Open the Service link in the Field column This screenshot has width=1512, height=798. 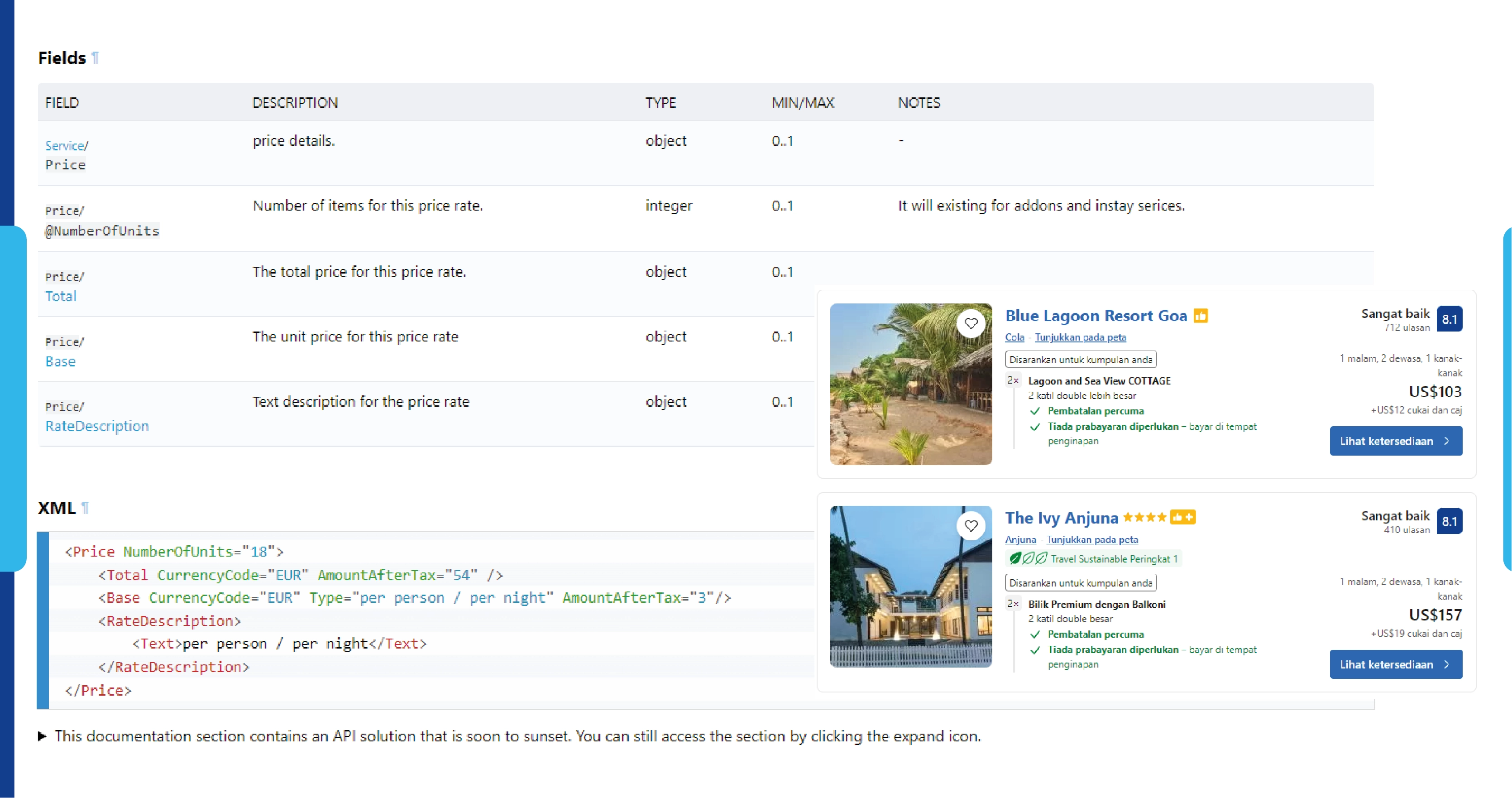click(65, 146)
